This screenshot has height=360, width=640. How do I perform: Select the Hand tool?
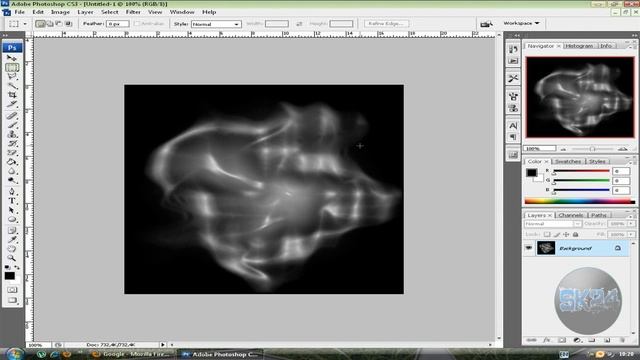point(12,249)
